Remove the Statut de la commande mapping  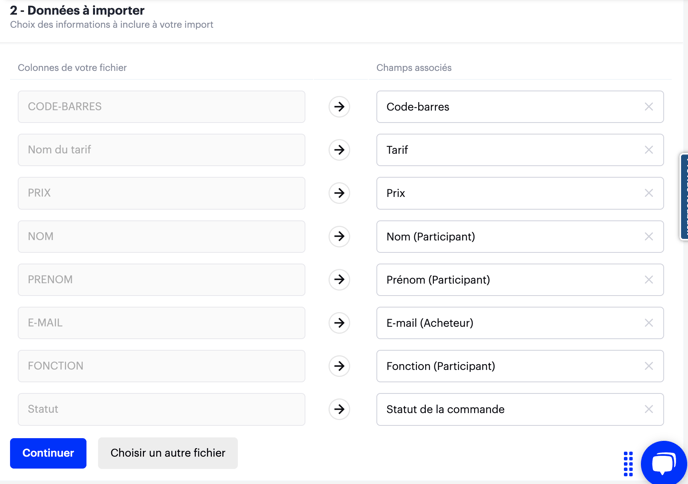point(649,409)
